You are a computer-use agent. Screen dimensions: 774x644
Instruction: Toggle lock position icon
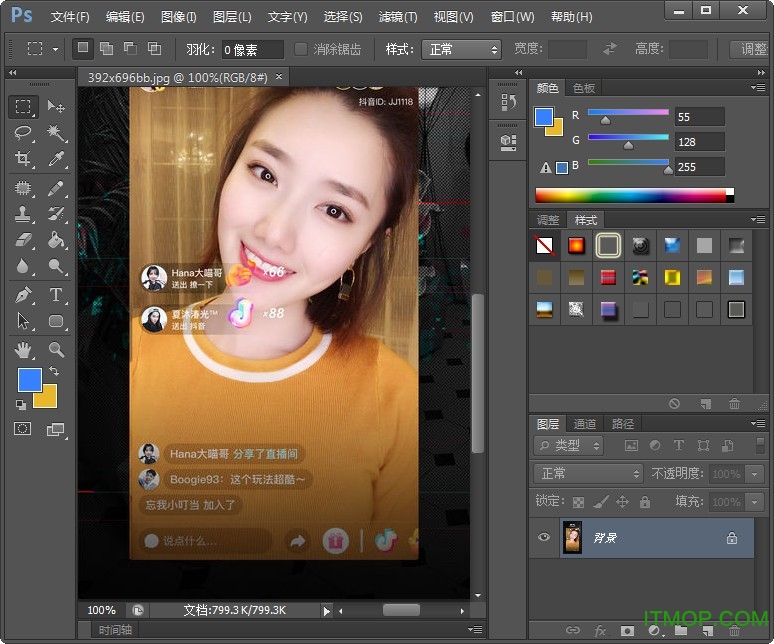(x=622, y=502)
